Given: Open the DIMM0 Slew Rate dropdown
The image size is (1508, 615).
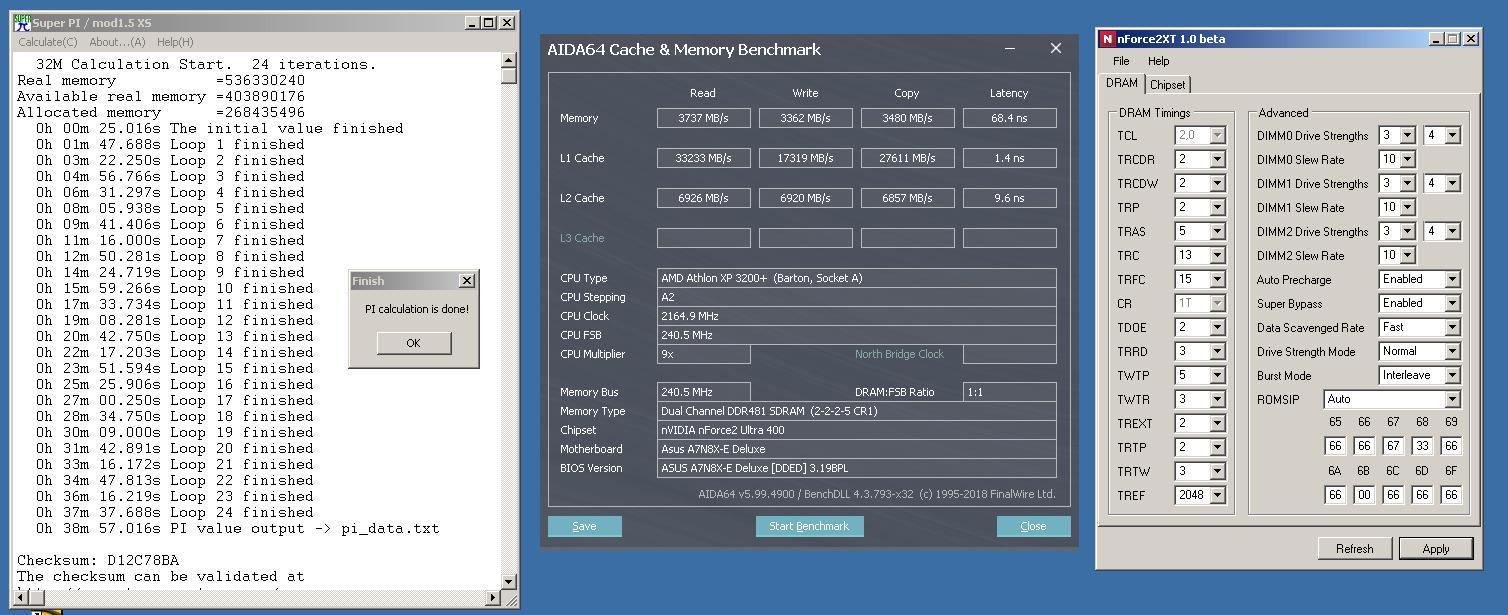Looking at the screenshot, I should click(1407, 159).
